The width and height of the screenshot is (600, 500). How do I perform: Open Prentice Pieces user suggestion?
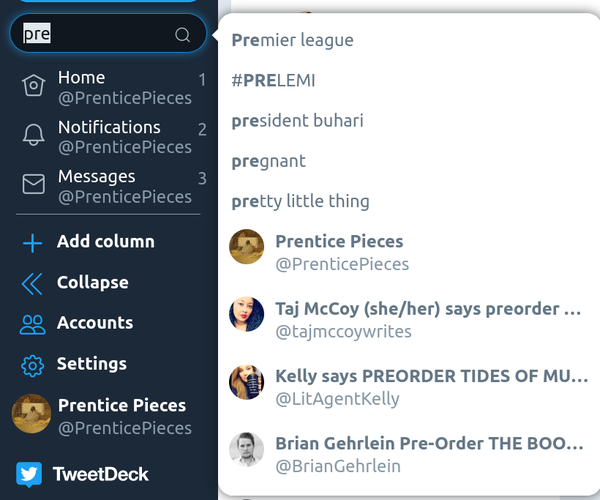click(409, 252)
